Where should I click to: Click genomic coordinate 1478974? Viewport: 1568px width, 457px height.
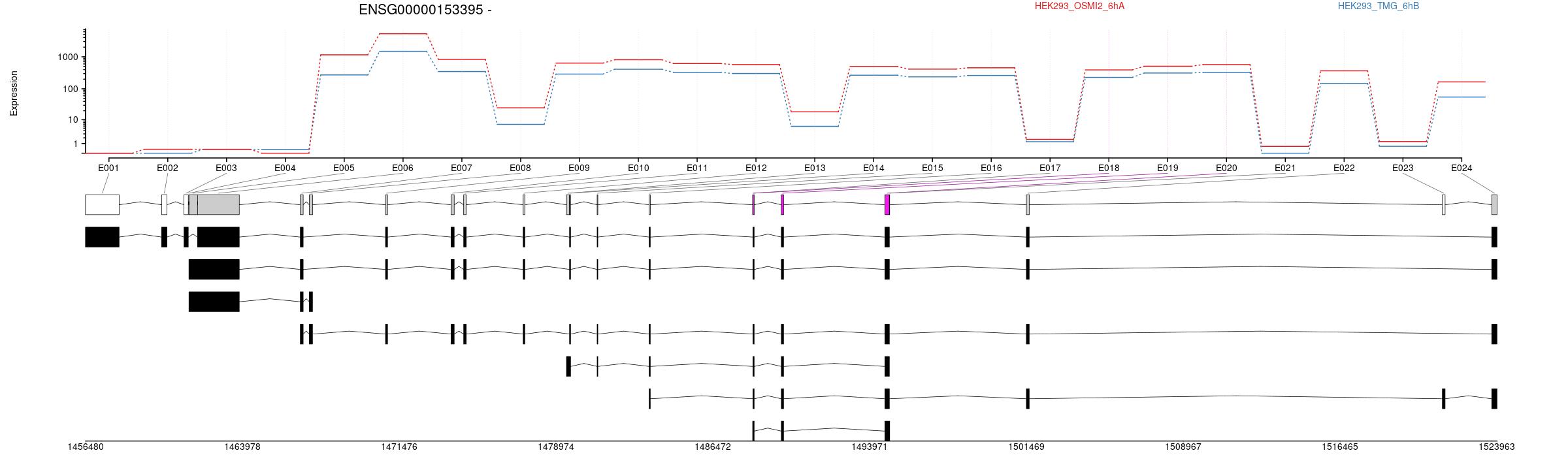tap(556, 447)
